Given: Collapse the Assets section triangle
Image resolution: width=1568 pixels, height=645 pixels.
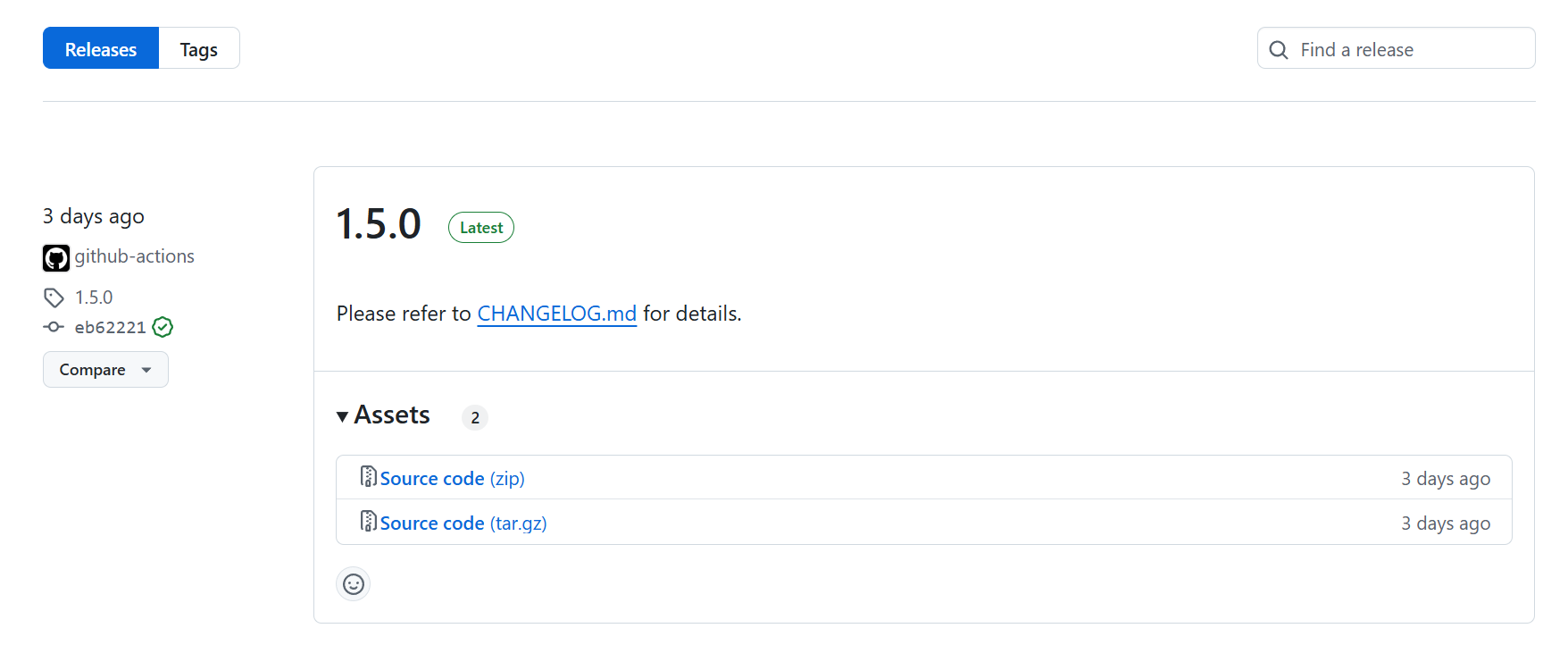Looking at the screenshot, I should click(x=342, y=416).
